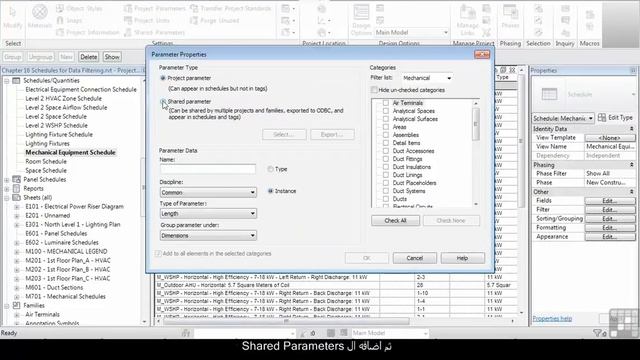Viewport: 640px width, 360px height.
Task: Choose the Shared parameter option
Action: 163,101
